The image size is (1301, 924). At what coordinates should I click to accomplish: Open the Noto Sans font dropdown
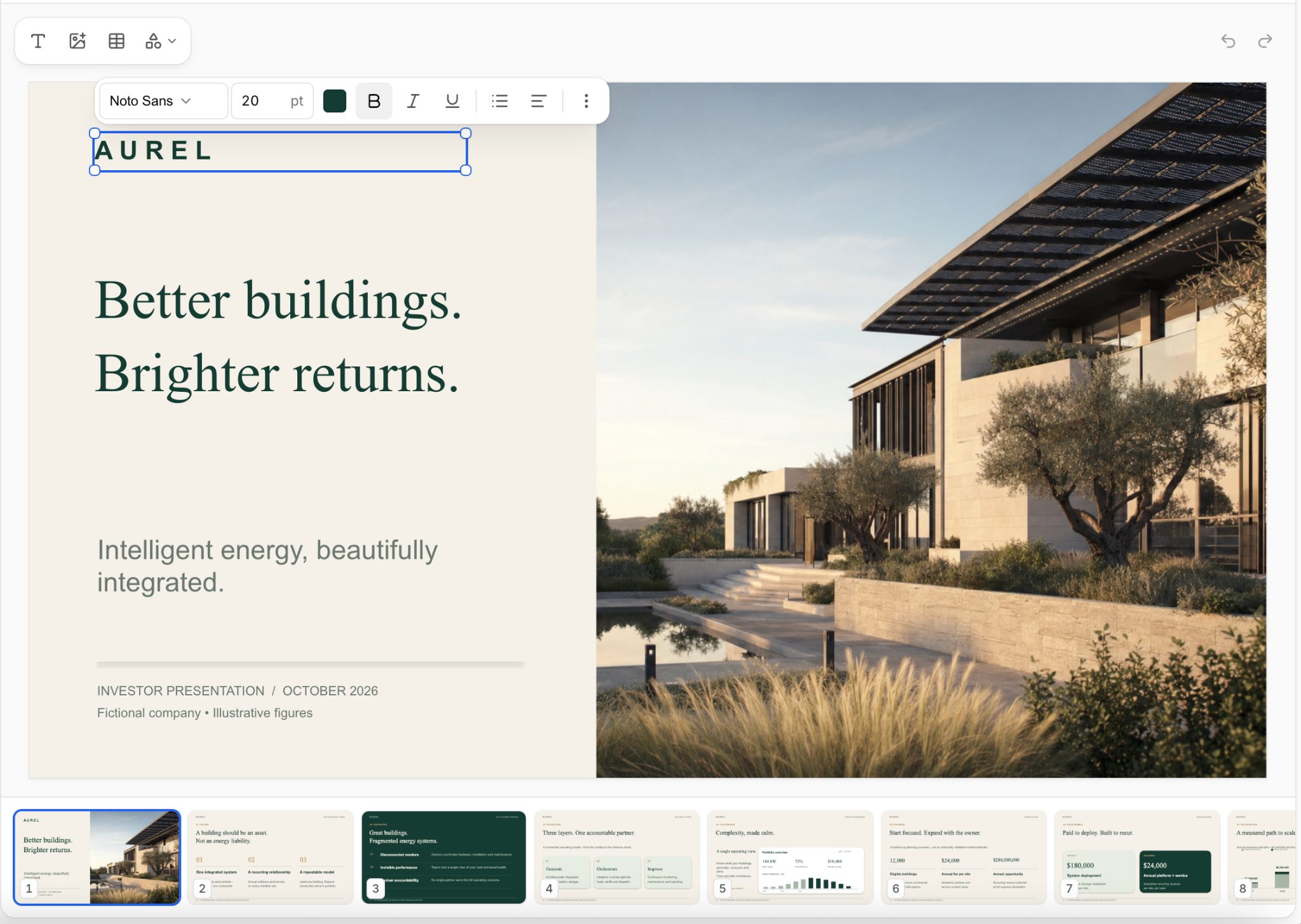point(164,101)
